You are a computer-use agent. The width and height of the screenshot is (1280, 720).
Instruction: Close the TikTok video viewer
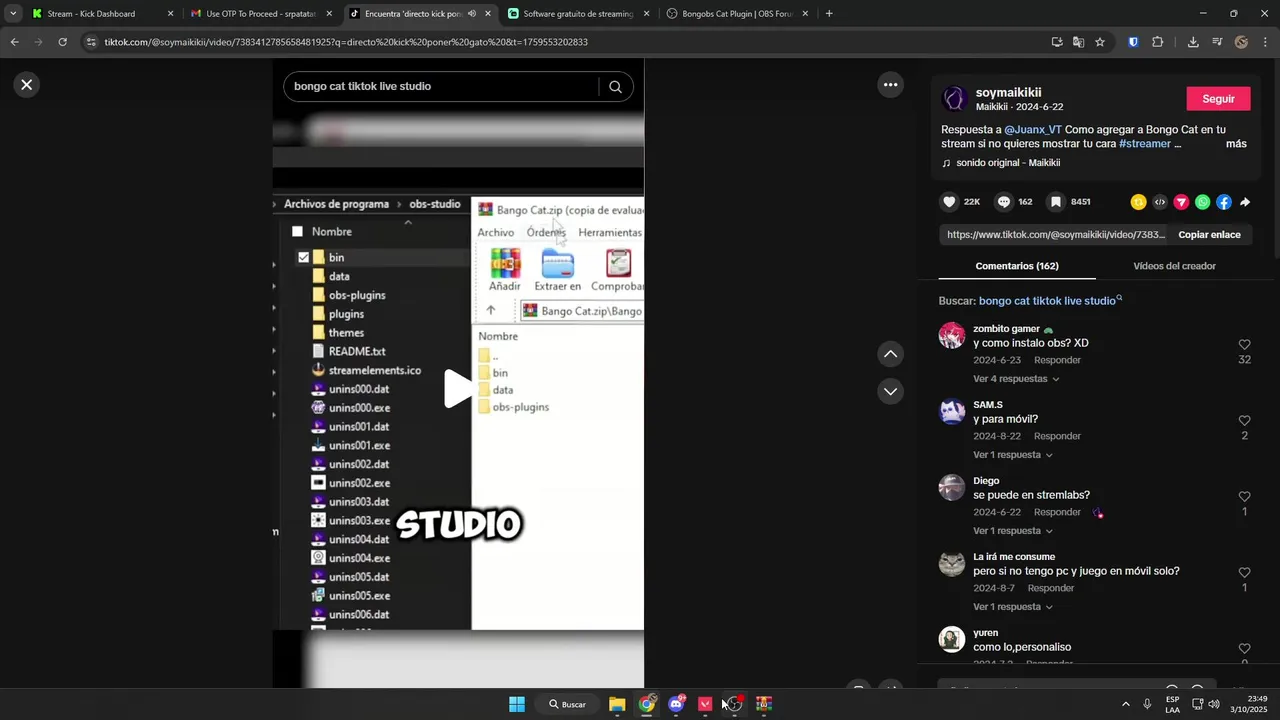(x=27, y=85)
